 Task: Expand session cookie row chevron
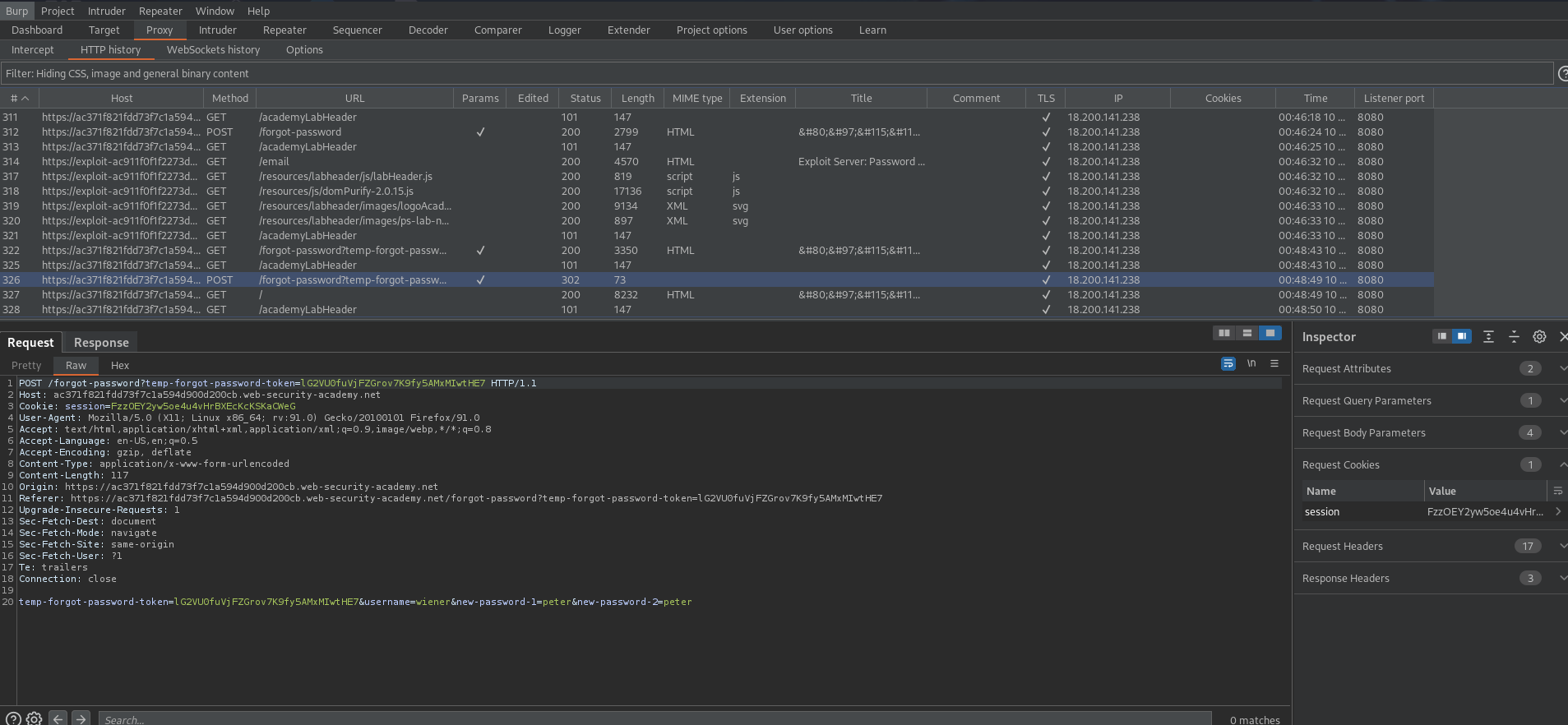point(1557,511)
